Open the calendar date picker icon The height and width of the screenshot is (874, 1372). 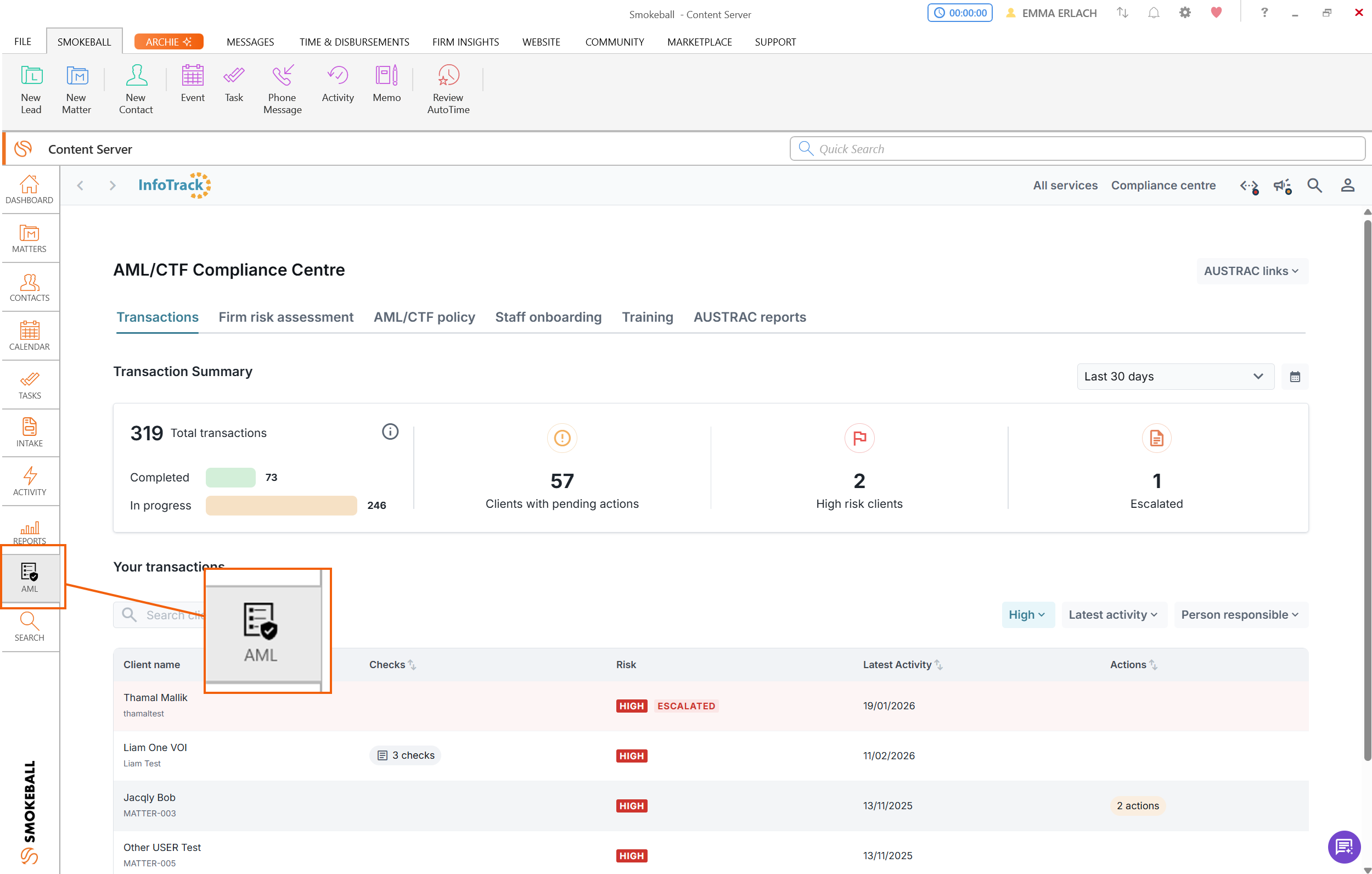[x=1294, y=376]
